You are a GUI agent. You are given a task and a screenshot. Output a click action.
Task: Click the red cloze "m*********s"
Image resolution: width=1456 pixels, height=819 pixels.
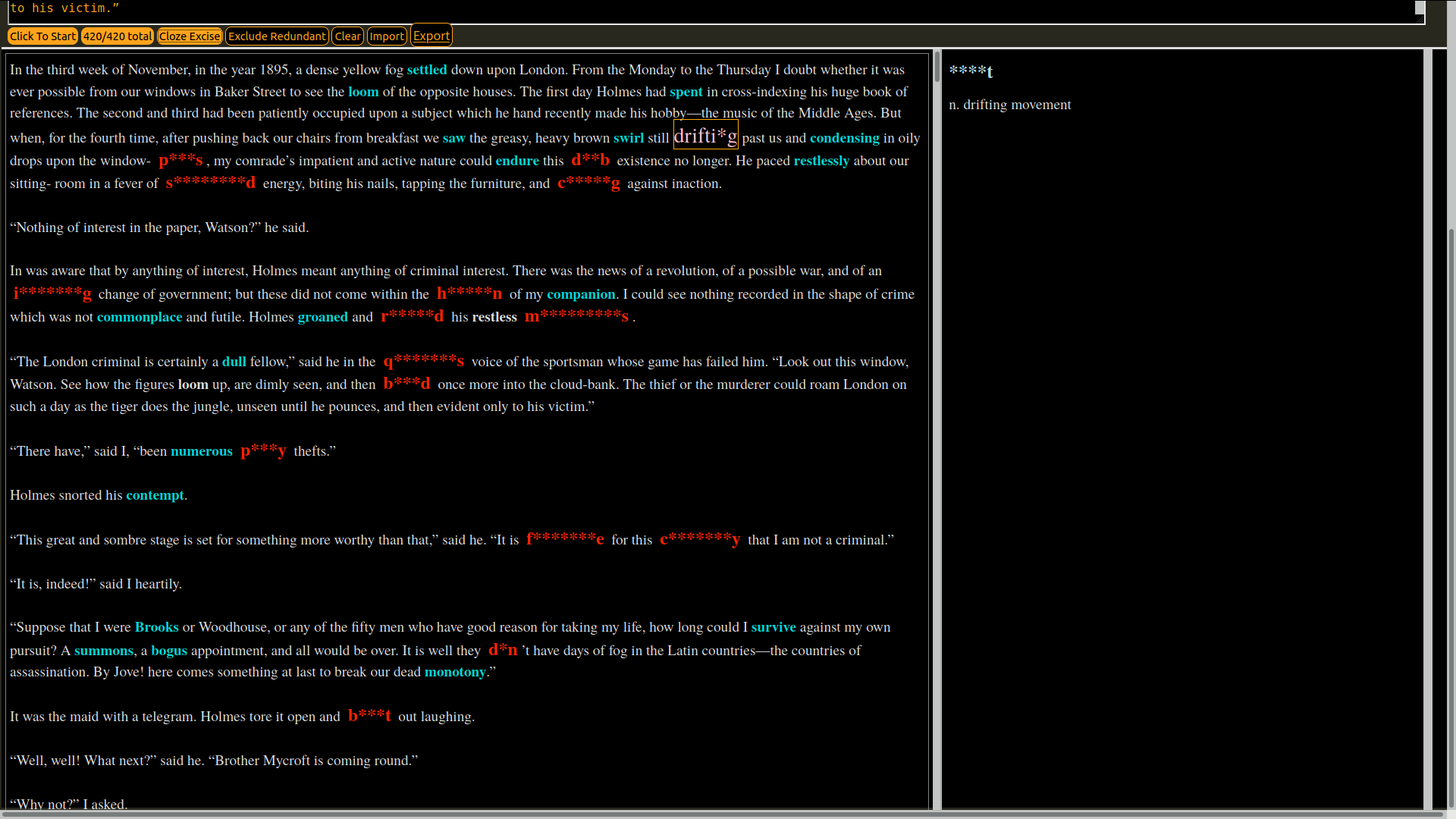click(576, 316)
